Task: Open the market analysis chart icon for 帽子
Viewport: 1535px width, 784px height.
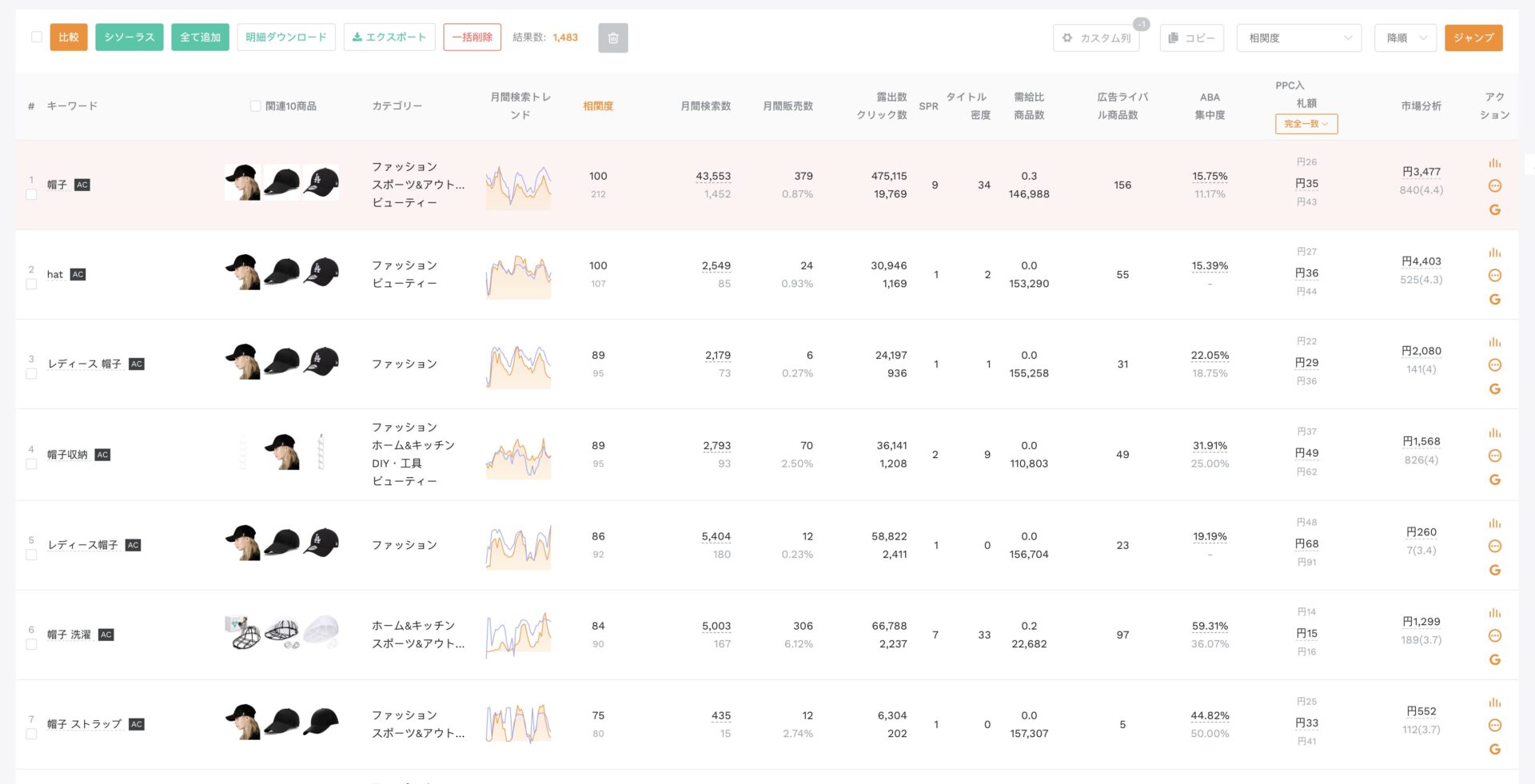Action: pos(1494,161)
